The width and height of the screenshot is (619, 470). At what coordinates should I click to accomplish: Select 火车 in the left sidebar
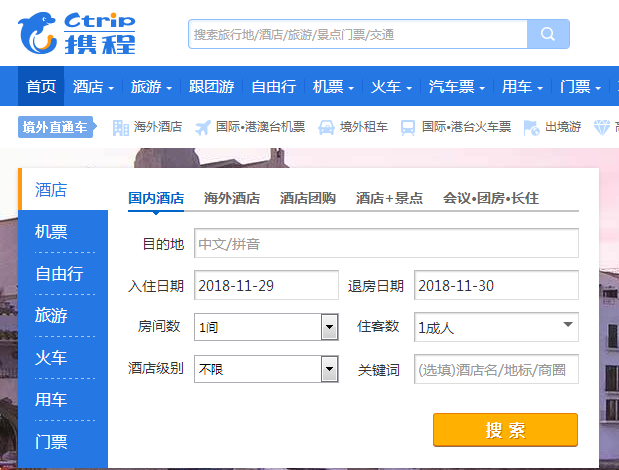pos(51,357)
